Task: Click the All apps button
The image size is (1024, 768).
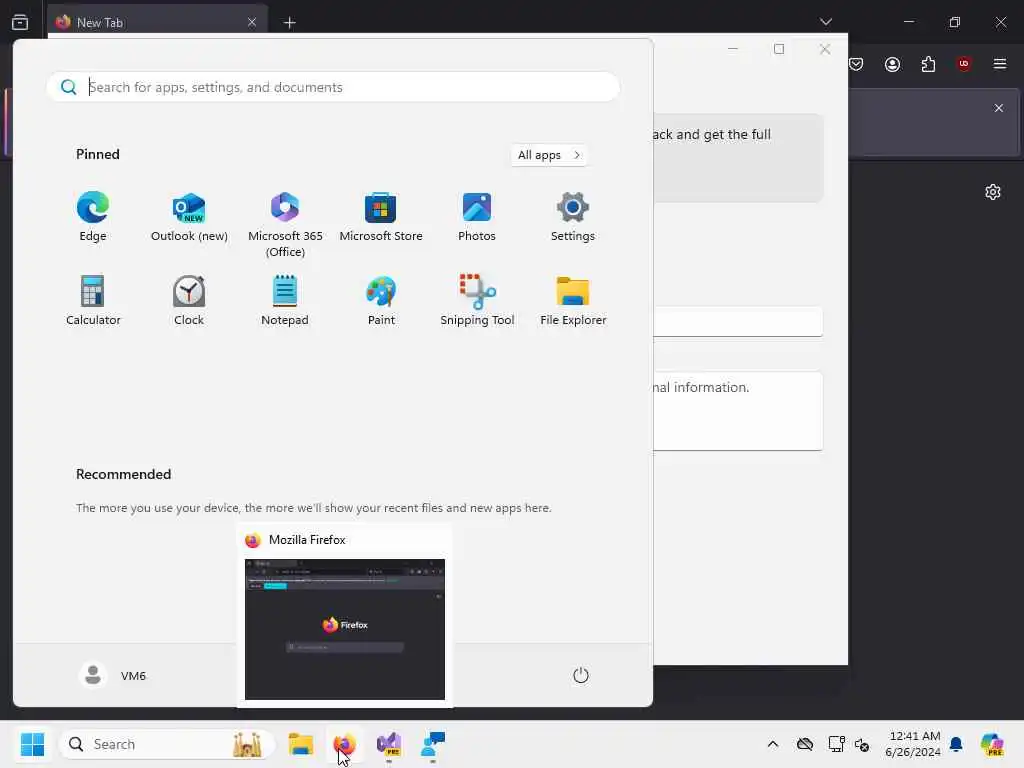Action: point(549,155)
